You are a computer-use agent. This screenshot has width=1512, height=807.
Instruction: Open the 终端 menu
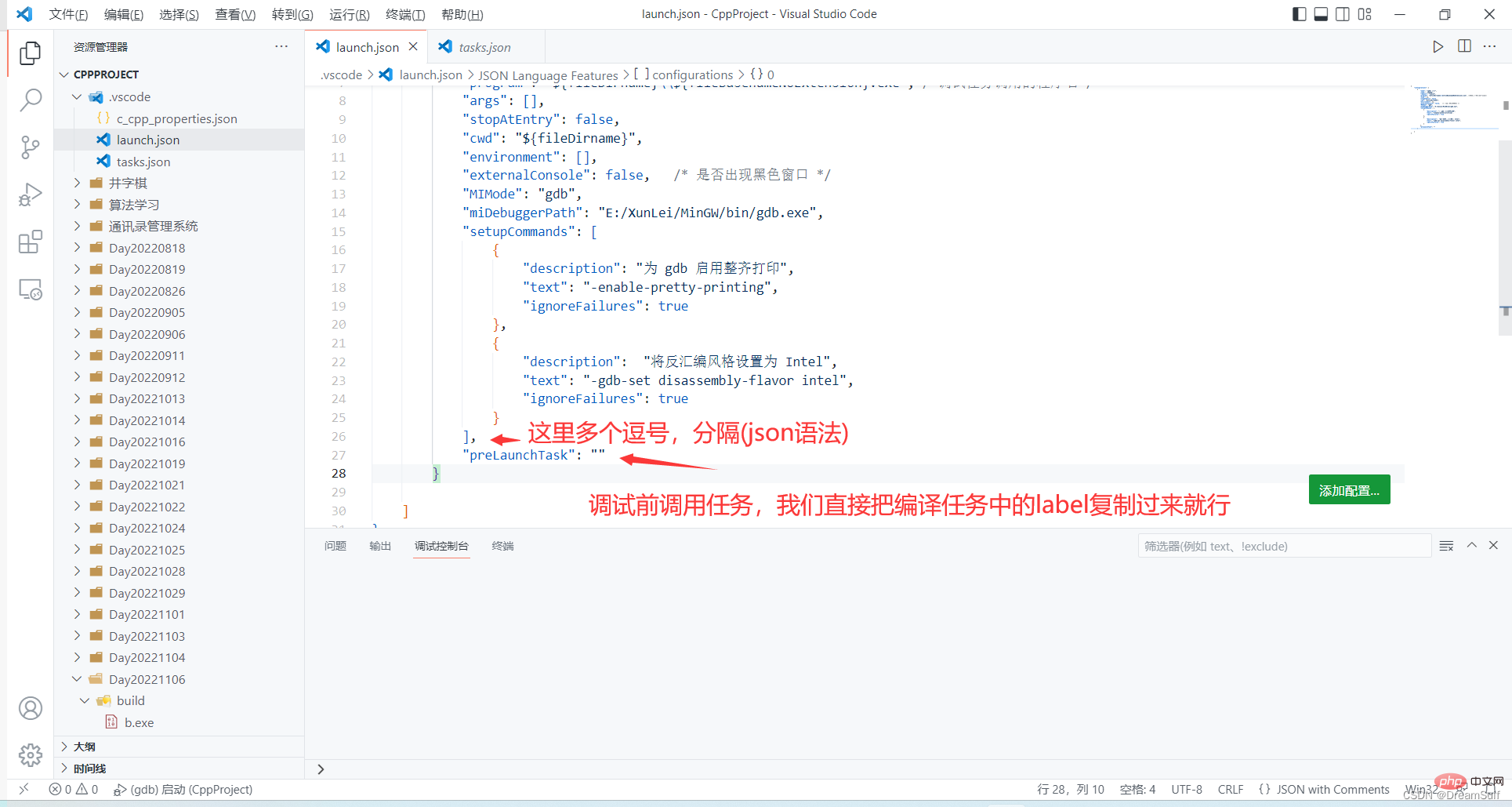[404, 14]
